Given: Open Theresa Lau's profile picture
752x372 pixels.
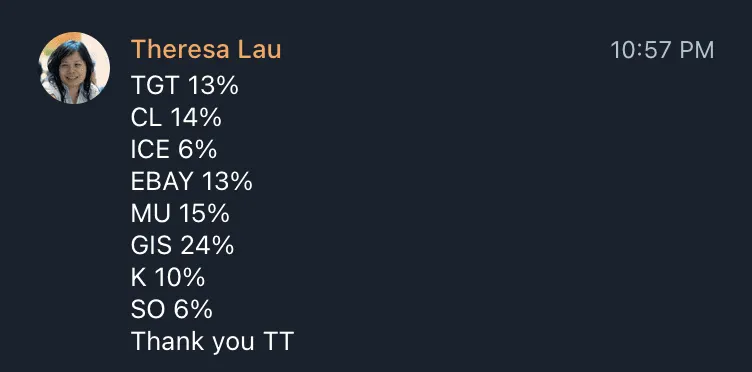Looking at the screenshot, I should coord(74,68).
